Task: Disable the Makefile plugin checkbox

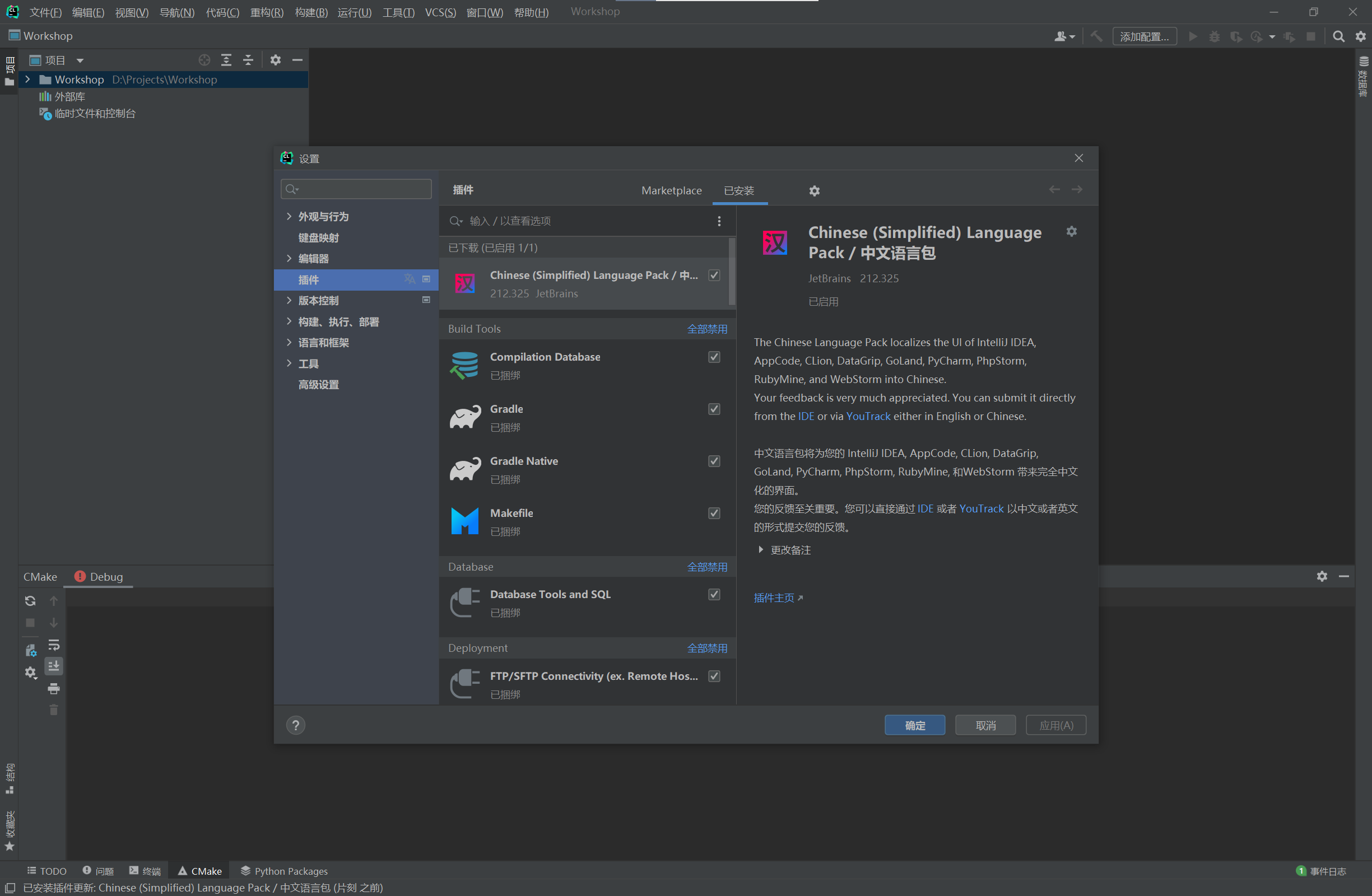Action: [x=714, y=513]
